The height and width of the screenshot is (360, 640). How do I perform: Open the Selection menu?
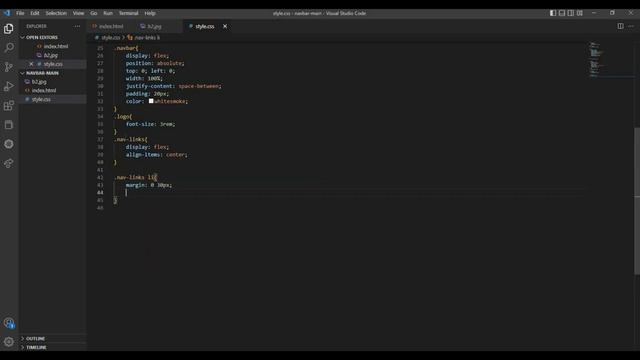pos(56,13)
